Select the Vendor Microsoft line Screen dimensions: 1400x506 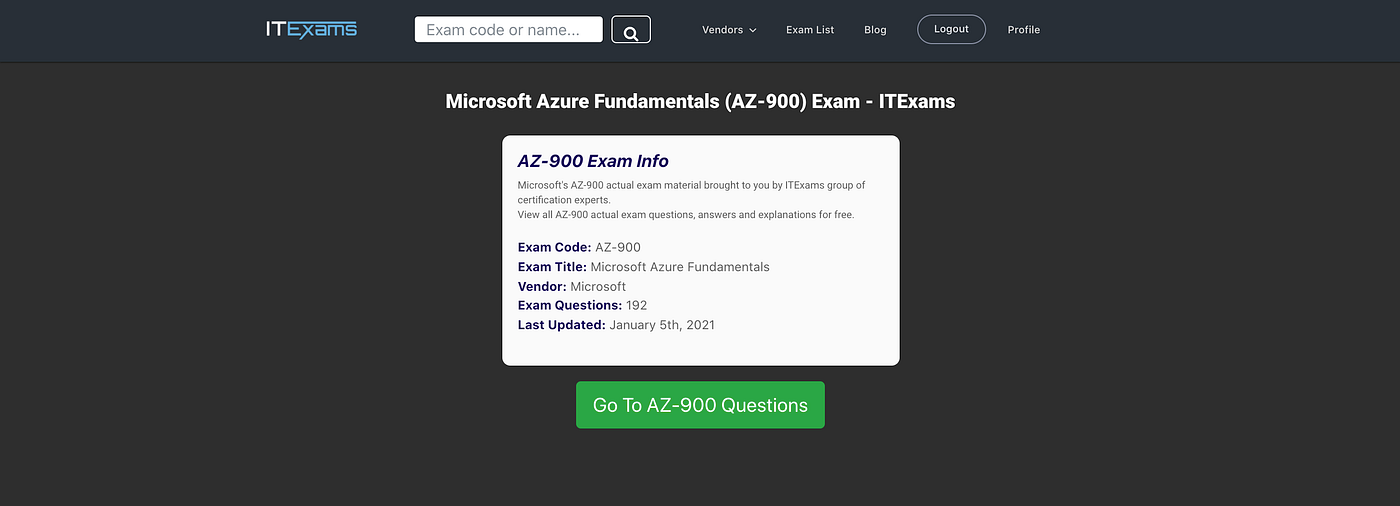click(572, 286)
